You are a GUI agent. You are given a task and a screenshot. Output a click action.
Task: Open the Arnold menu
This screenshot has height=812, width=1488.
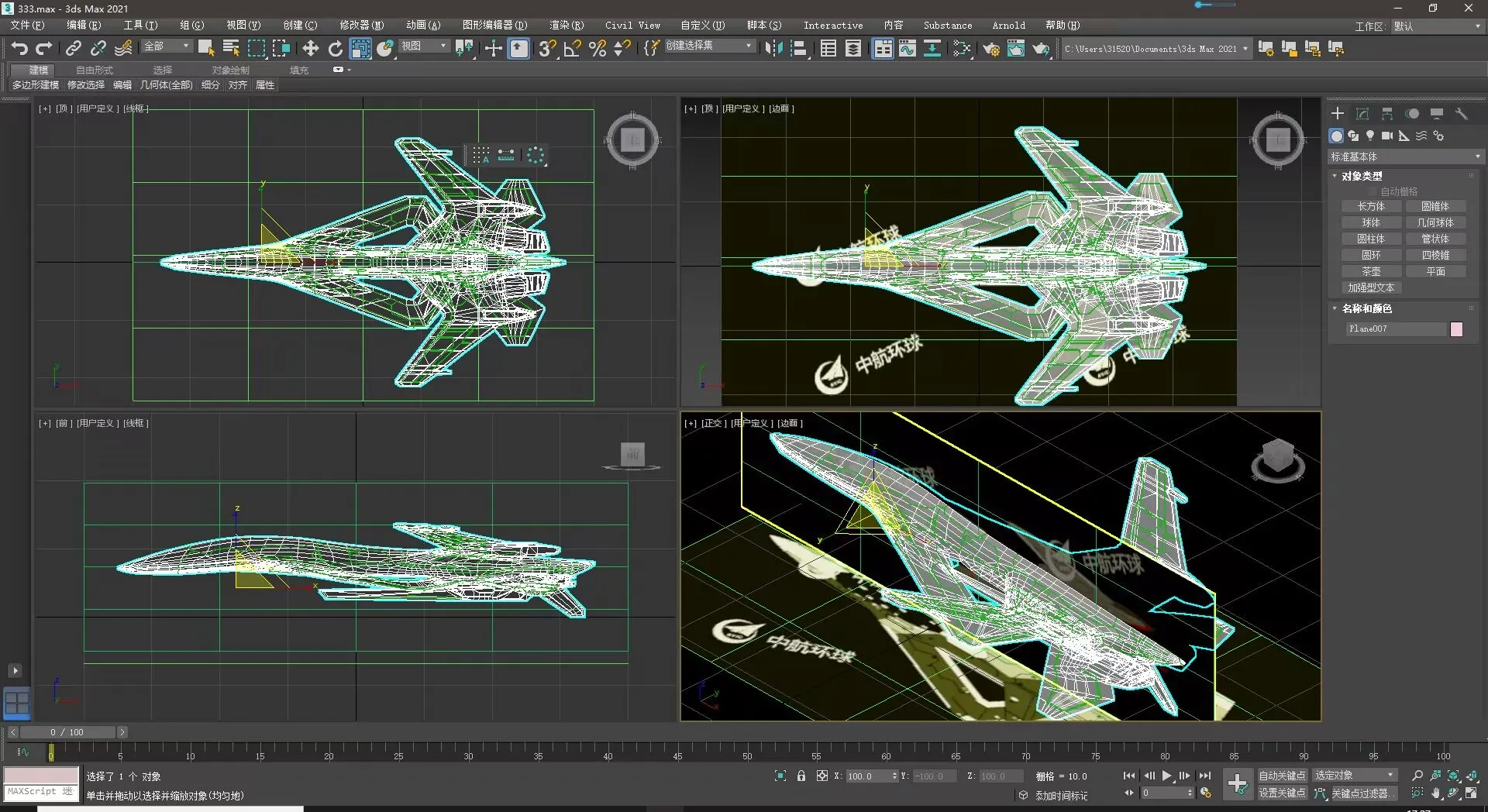(x=1008, y=26)
